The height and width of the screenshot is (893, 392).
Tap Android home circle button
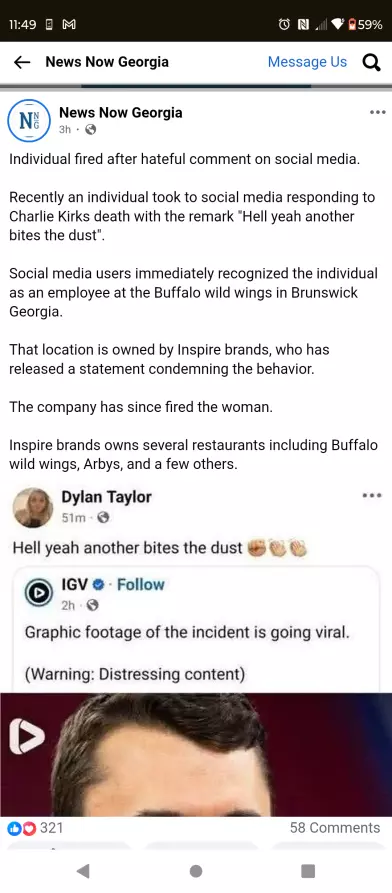[196, 871]
